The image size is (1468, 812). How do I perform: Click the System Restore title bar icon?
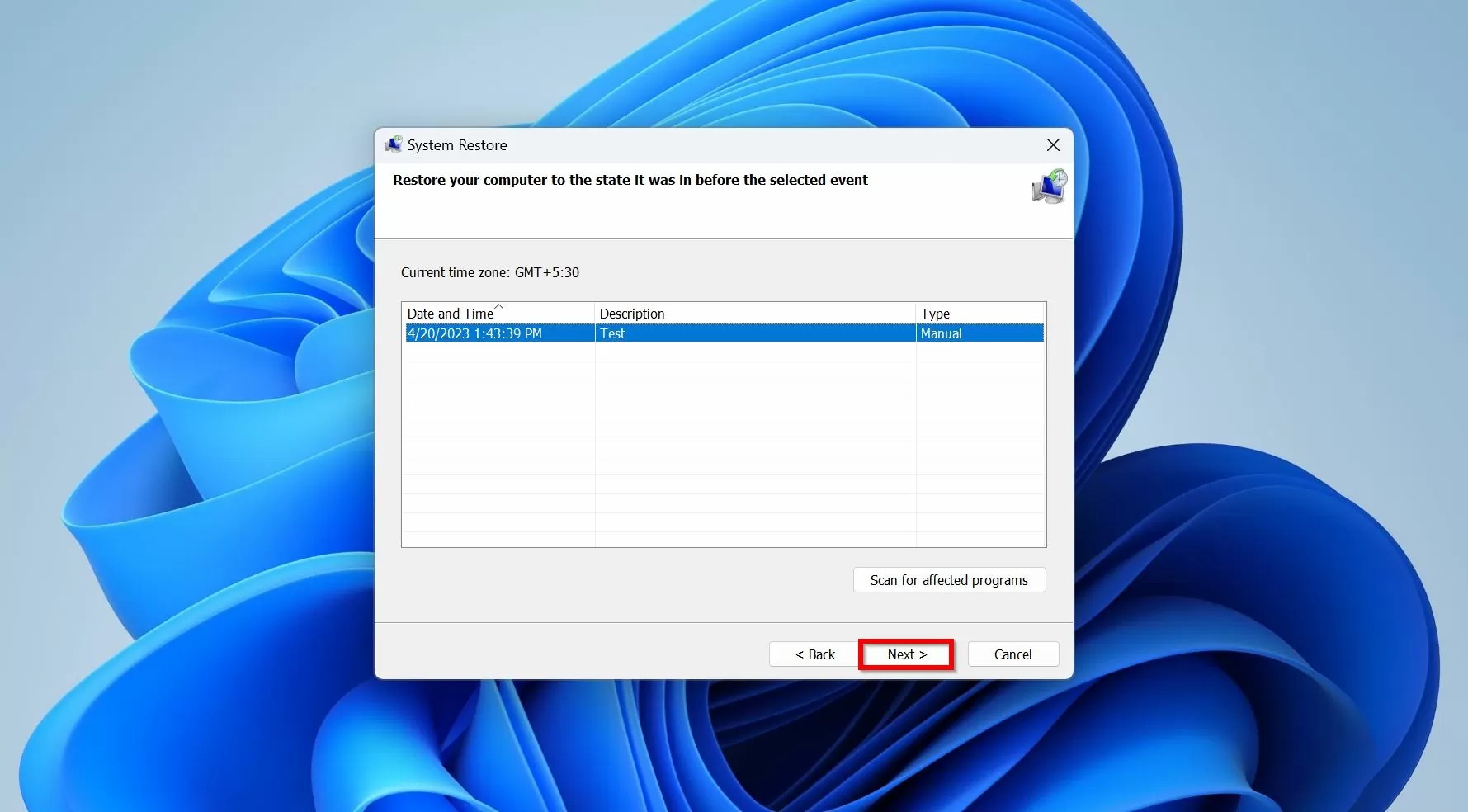394,144
